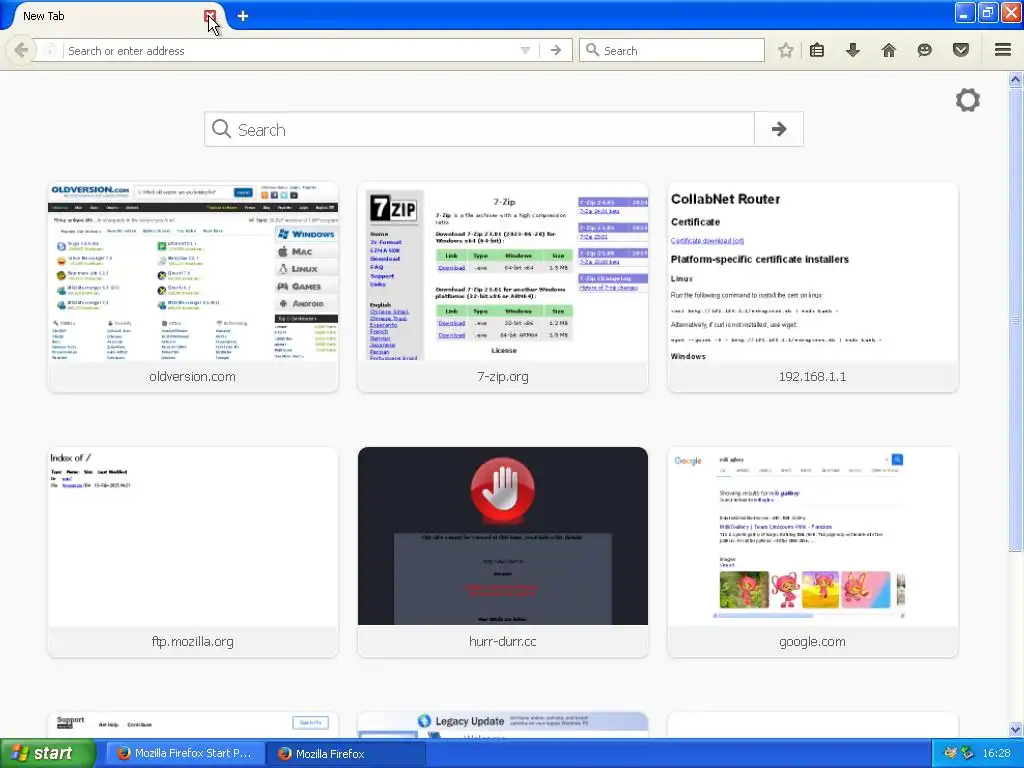1024x768 pixels.
Task: Close the New Tab tab
Action: [x=210, y=16]
